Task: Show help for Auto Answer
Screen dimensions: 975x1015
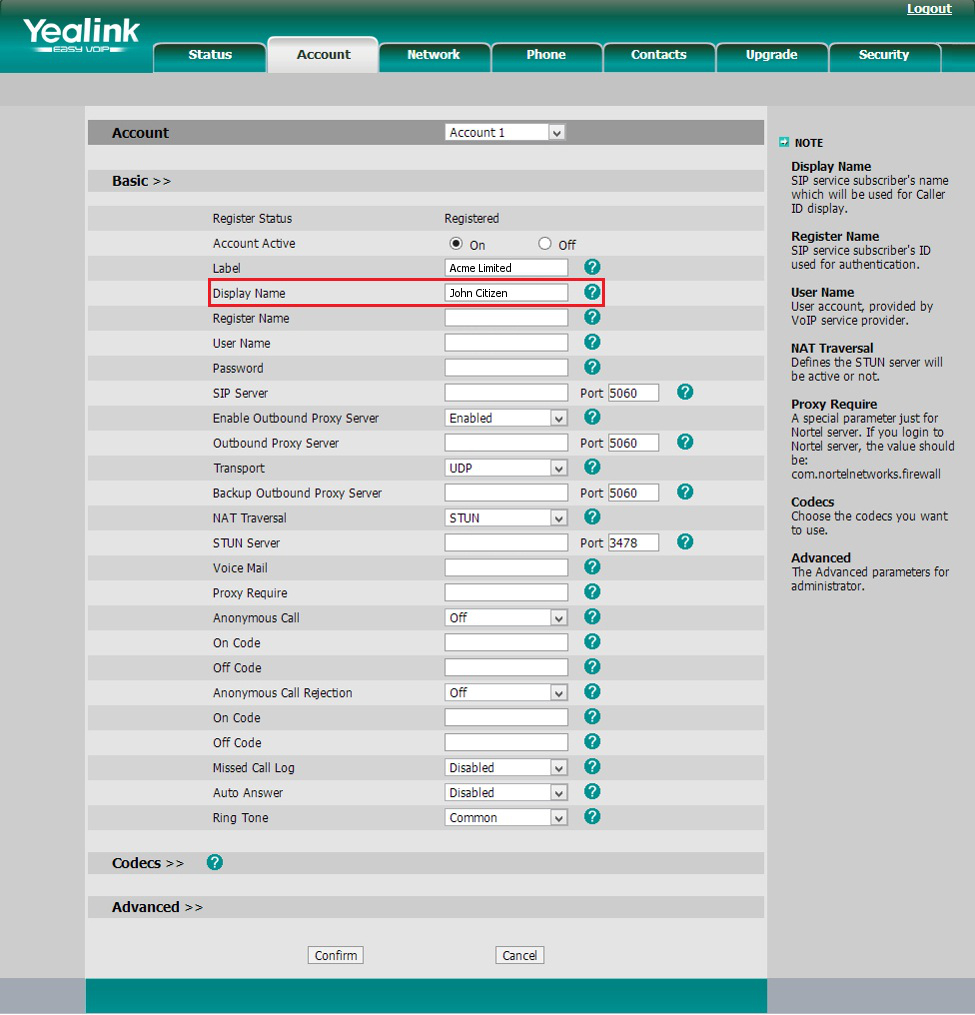Action: 592,792
